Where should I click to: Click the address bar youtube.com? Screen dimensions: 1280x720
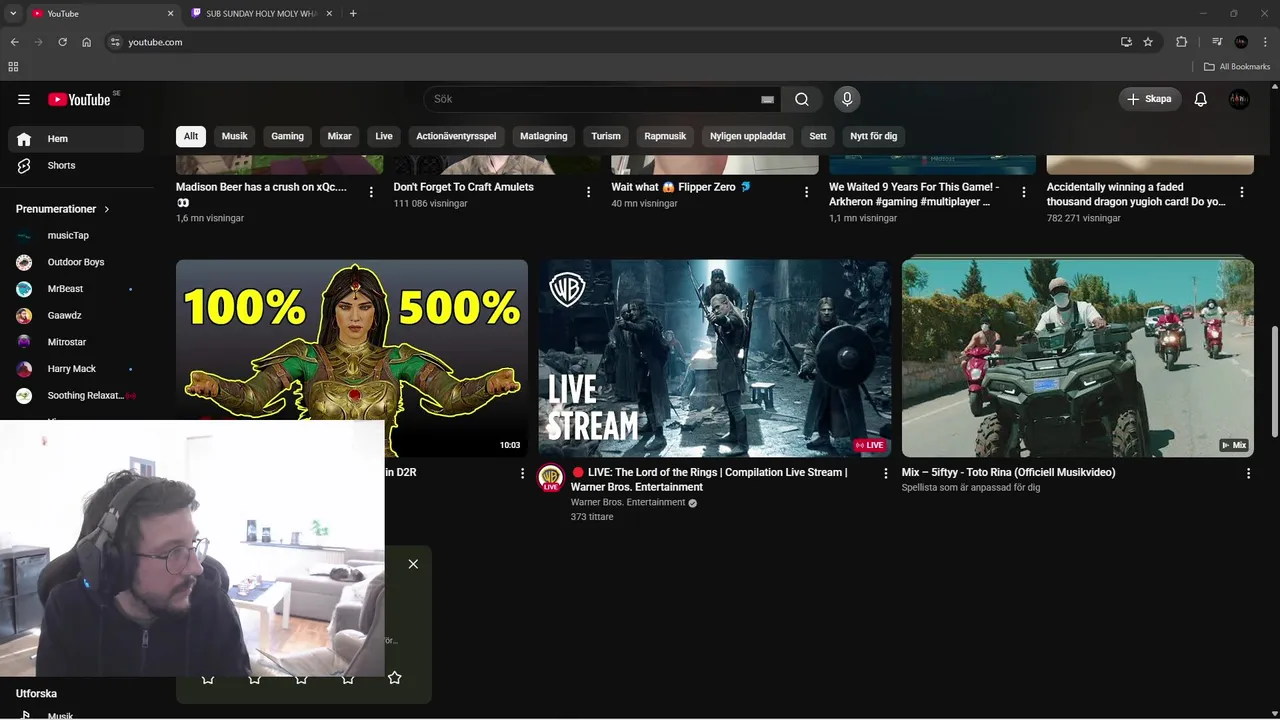click(x=155, y=42)
